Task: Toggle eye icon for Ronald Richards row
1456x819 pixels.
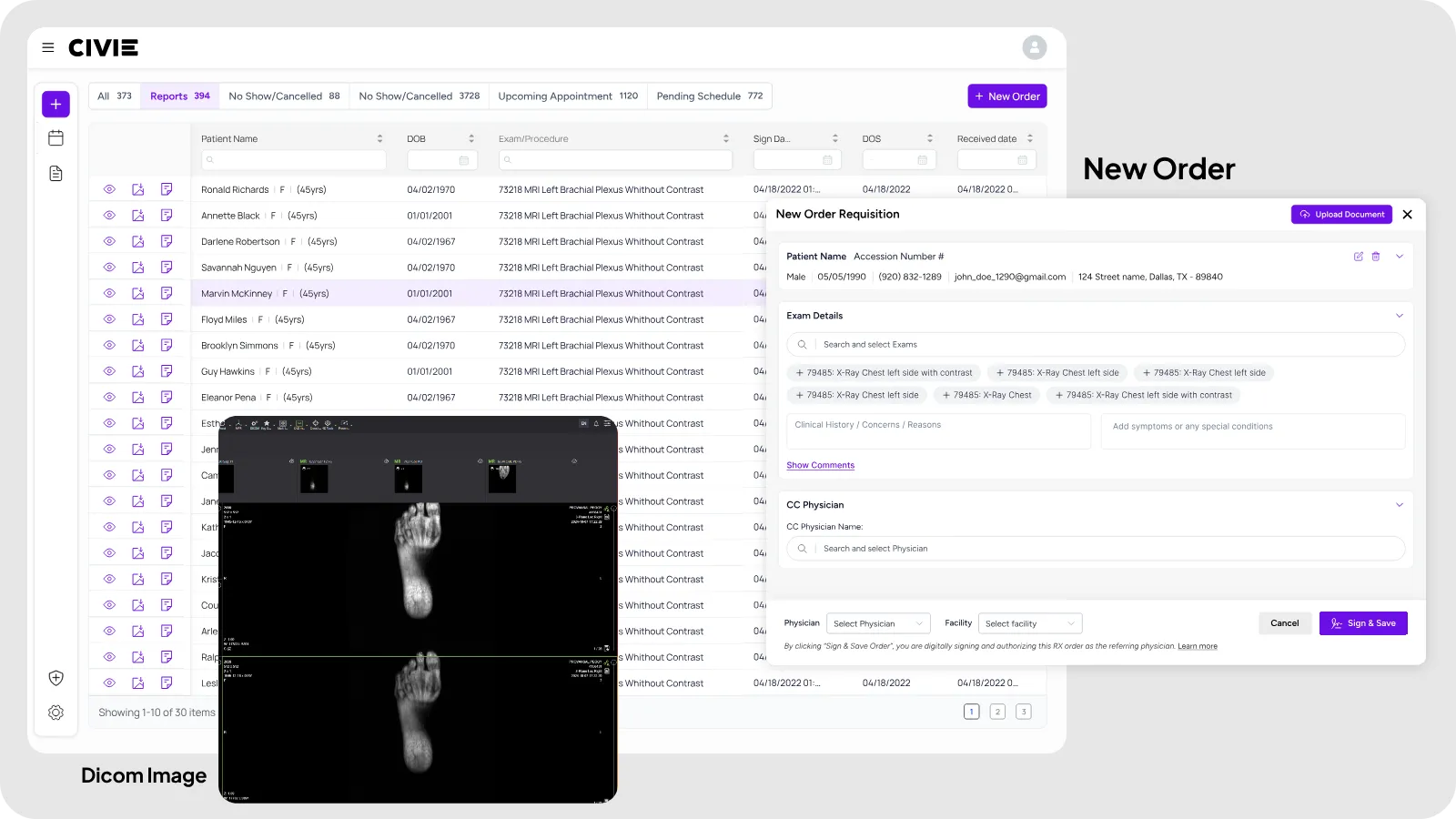Action: [109, 189]
